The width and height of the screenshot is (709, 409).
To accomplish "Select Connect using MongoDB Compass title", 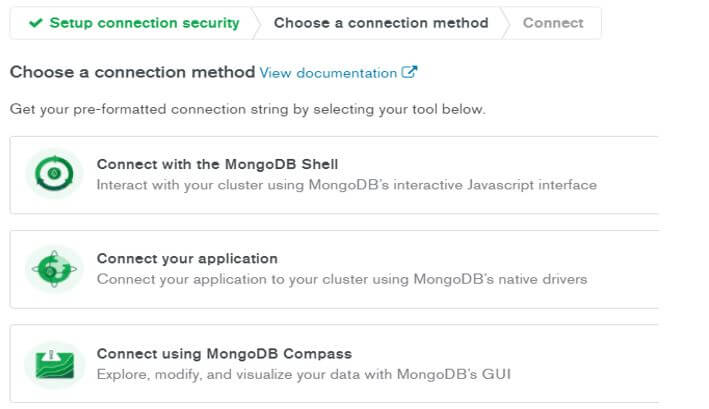I will (224, 353).
